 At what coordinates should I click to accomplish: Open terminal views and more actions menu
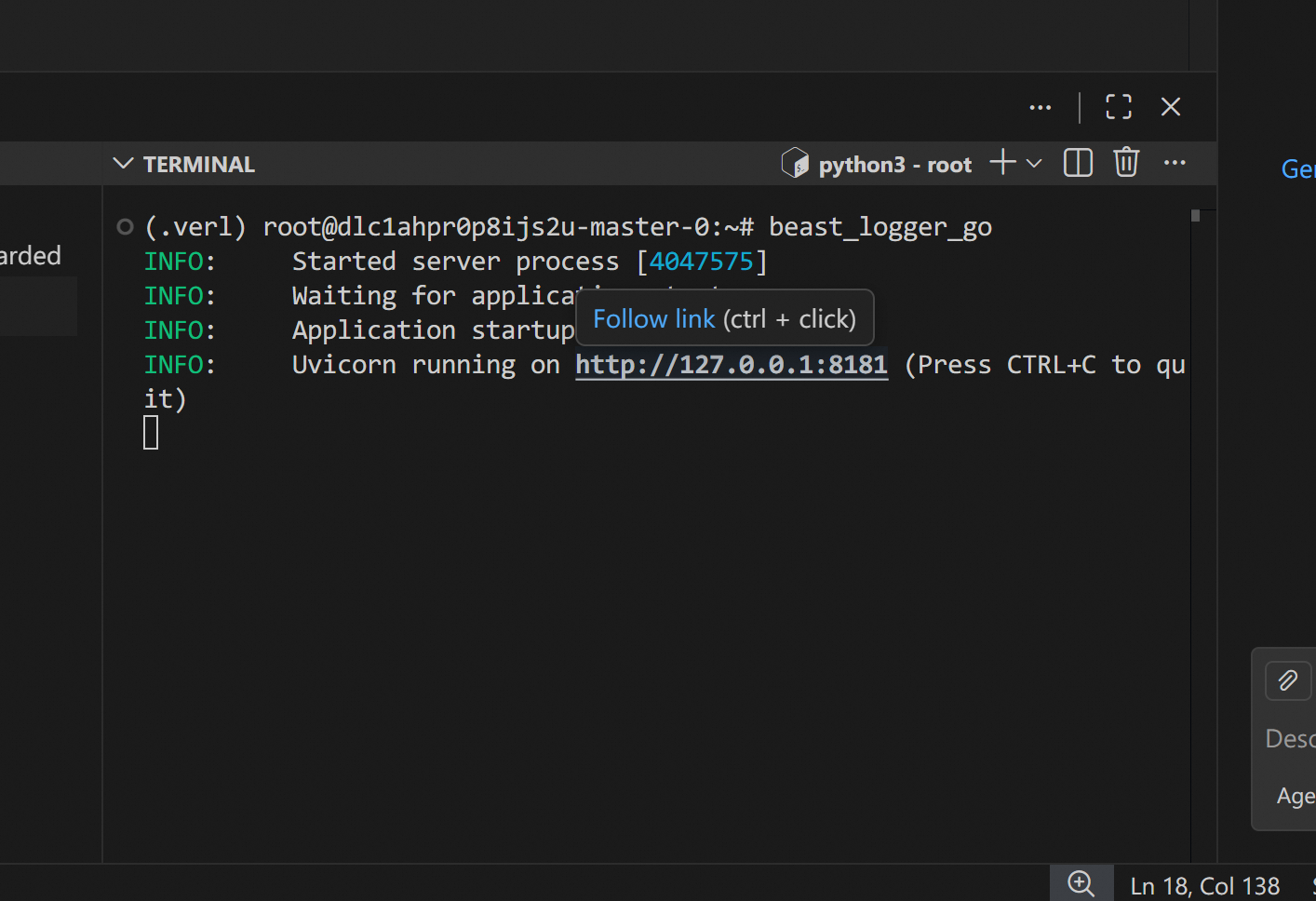pyautogui.click(x=1175, y=163)
